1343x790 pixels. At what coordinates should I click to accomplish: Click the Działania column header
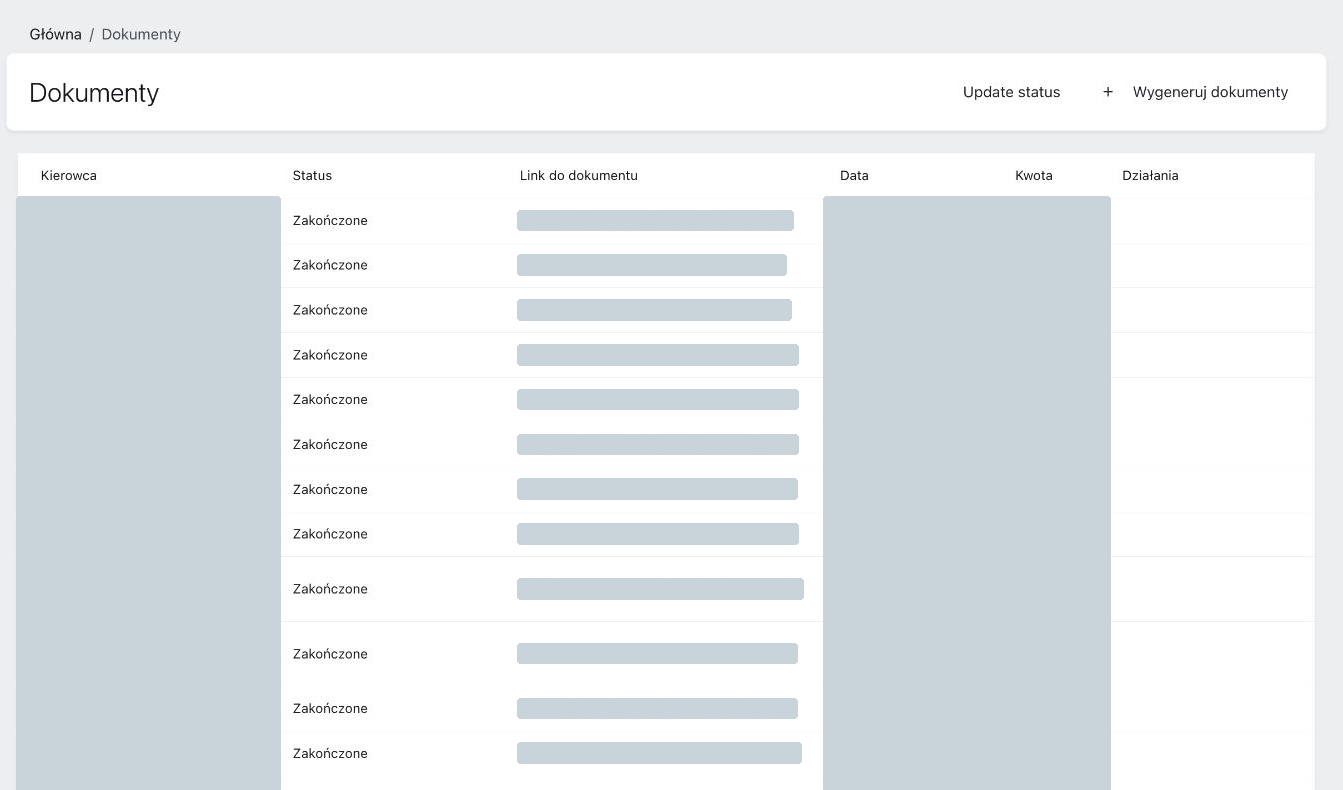click(1150, 175)
